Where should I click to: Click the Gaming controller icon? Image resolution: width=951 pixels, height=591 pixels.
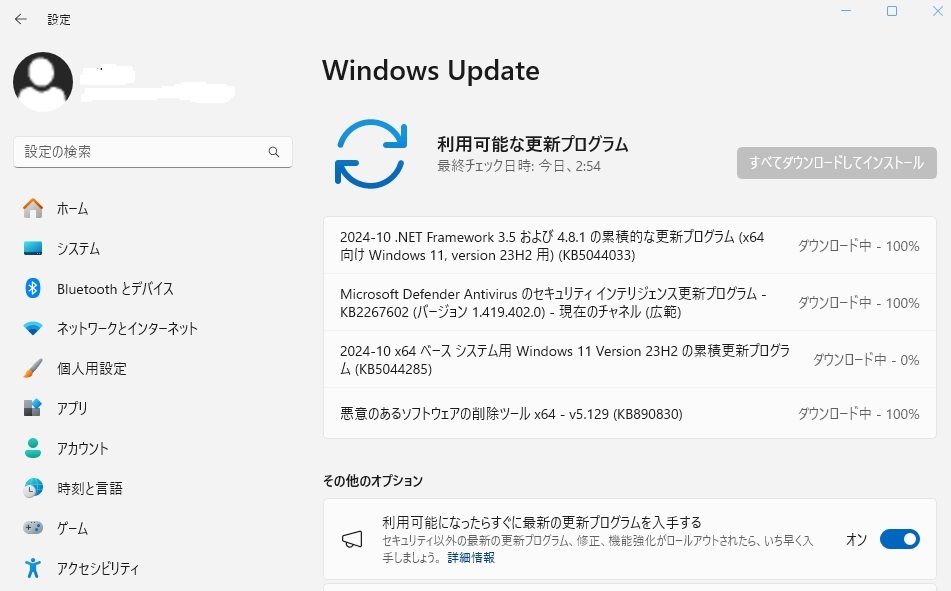(x=33, y=528)
